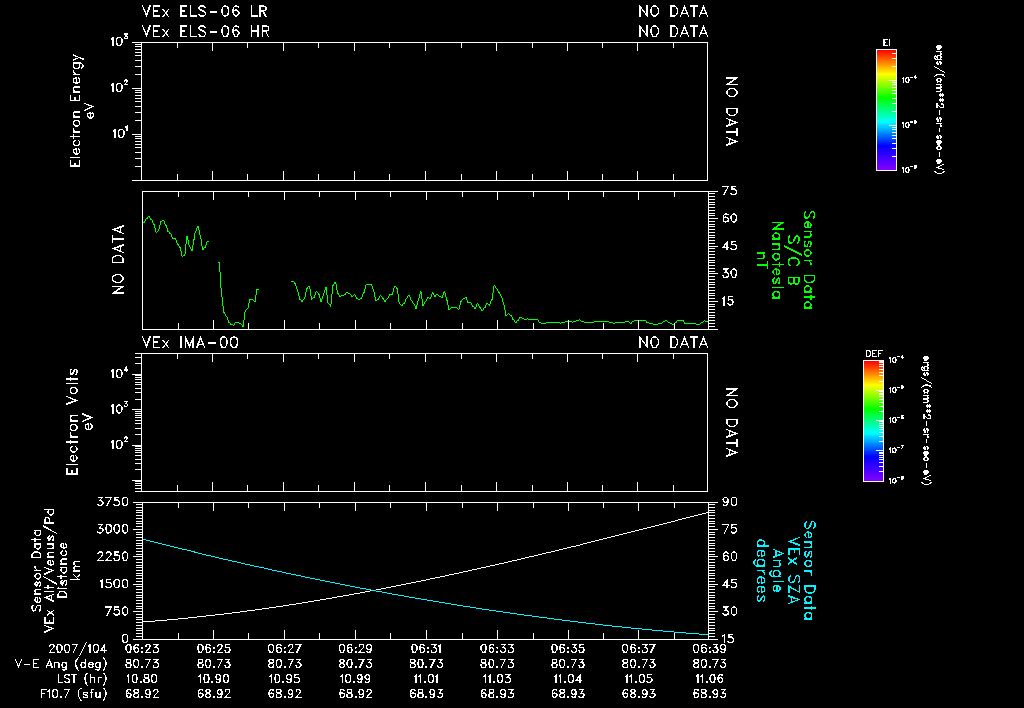Click the 06:35 time tick label
This screenshot has width=1024, height=708.
pos(568,649)
